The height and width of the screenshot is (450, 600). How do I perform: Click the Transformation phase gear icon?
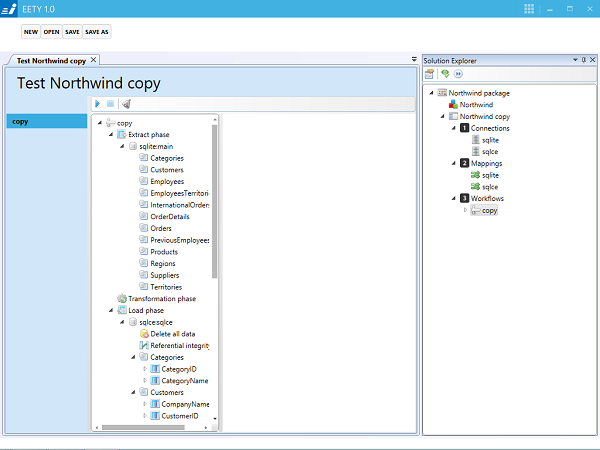click(x=122, y=298)
